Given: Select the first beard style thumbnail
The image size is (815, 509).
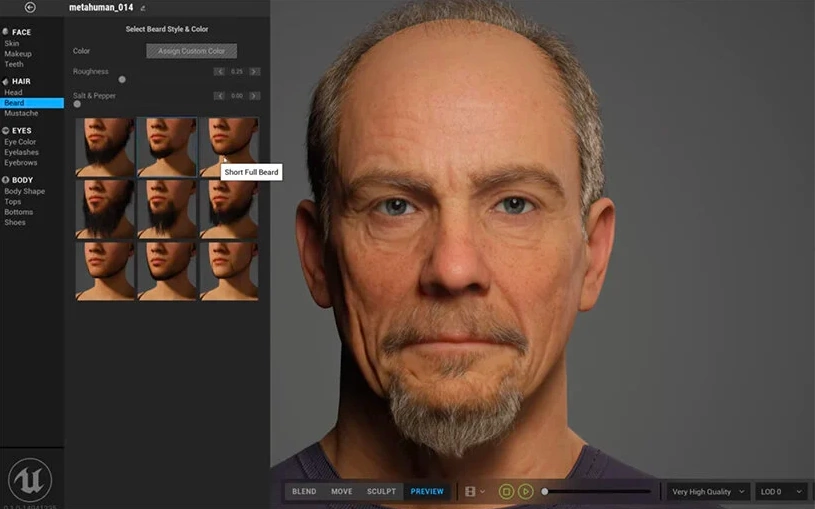Looking at the screenshot, I should coord(105,147).
